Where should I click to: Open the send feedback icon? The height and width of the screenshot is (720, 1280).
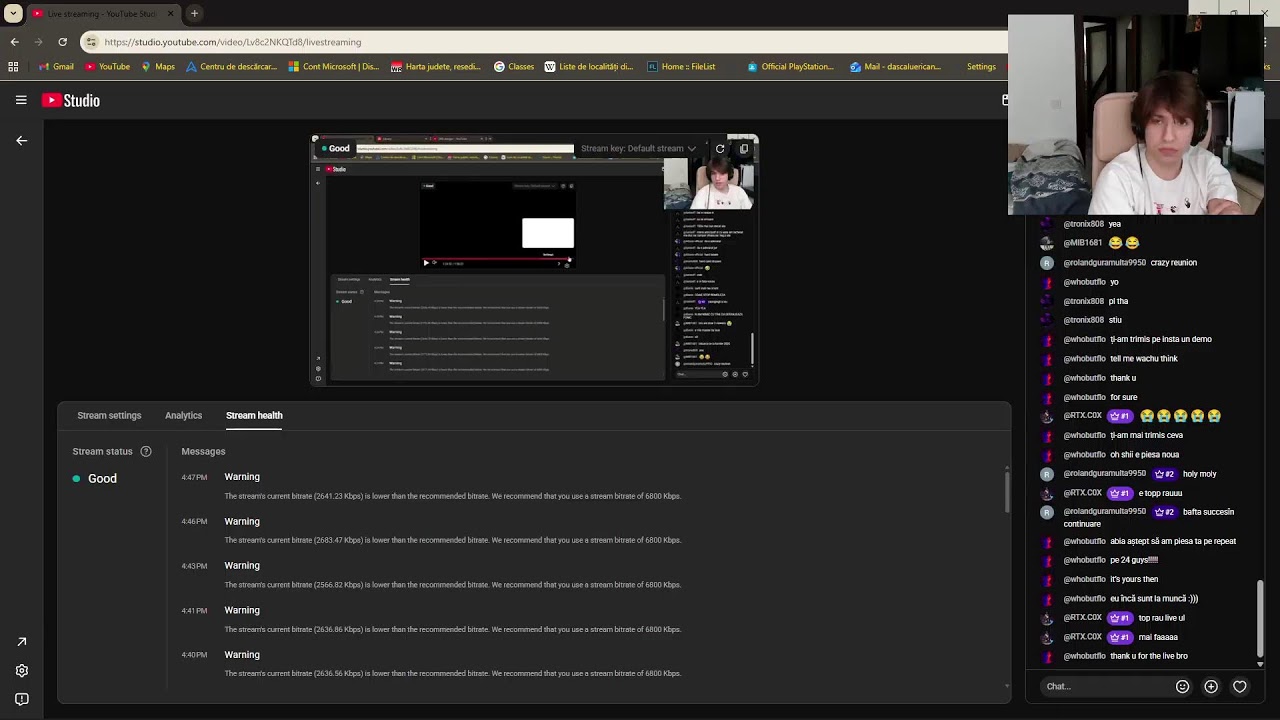point(22,700)
